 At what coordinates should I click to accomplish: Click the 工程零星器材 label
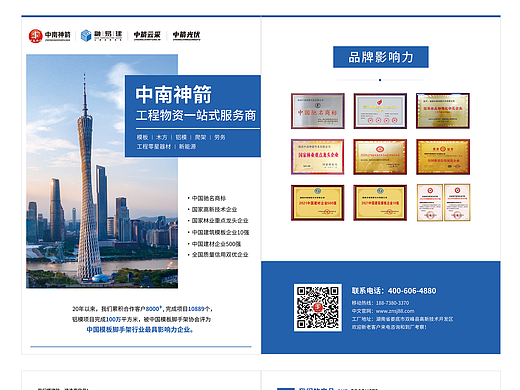point(154,147)
